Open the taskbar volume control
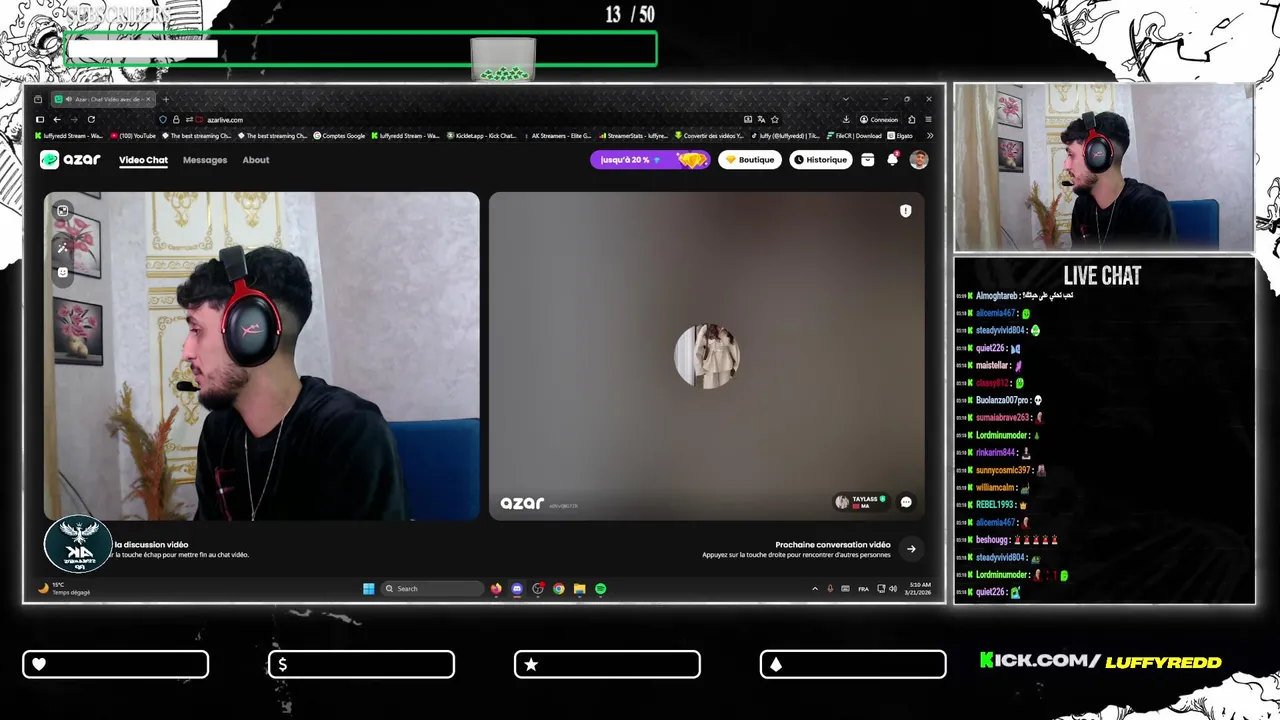The width and height of the screenshot is (1280, 720). [x=892, y=589]
